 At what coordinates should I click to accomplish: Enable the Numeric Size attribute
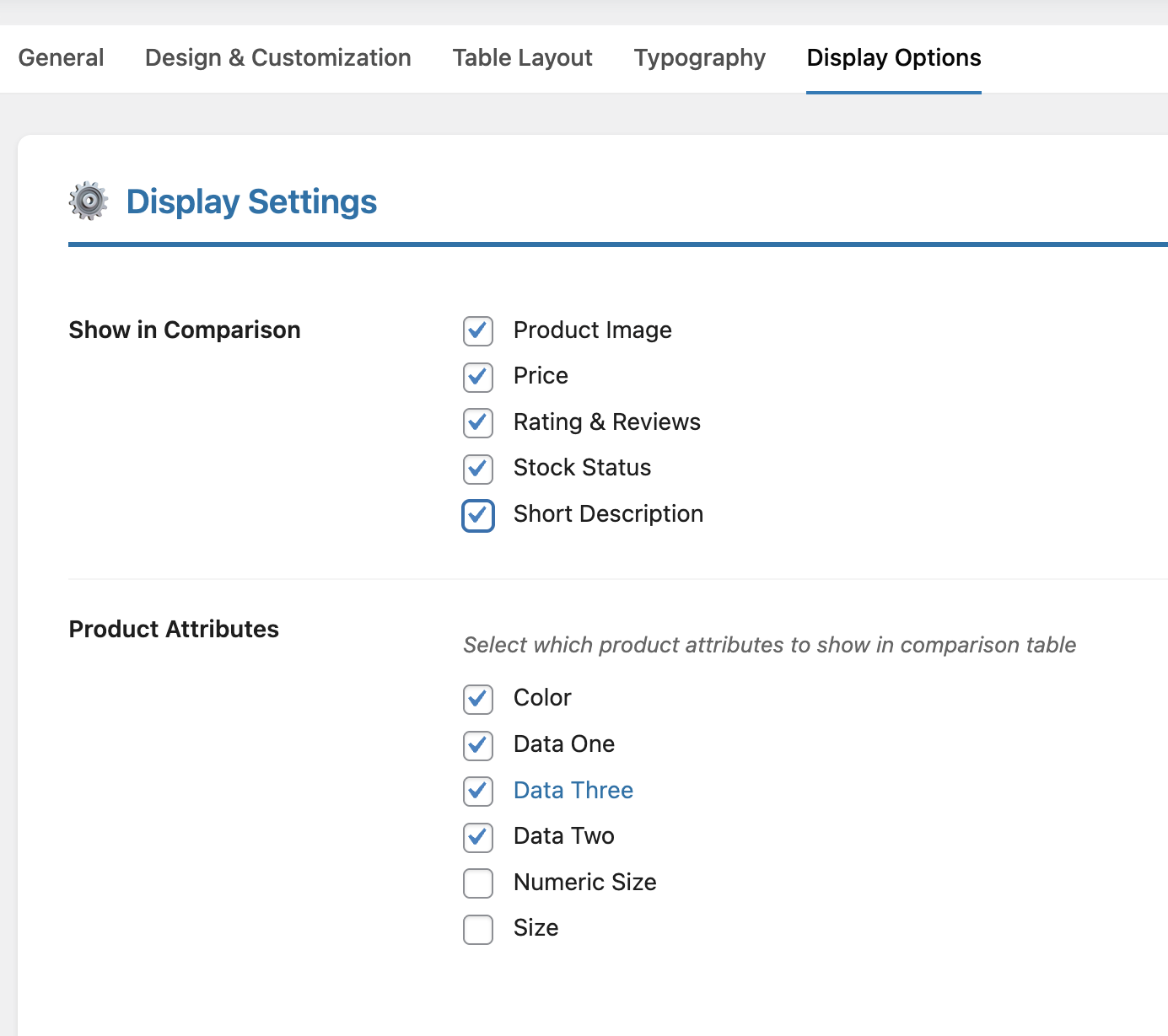[x=478, y=883]
